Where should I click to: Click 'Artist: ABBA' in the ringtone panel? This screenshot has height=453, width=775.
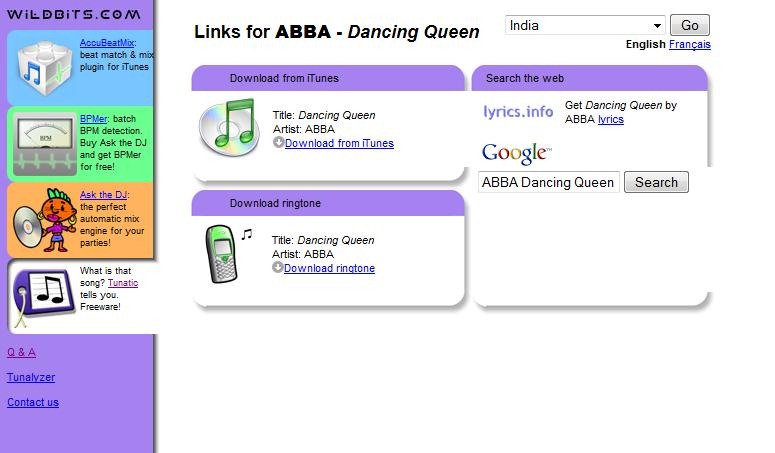(302, 254)
